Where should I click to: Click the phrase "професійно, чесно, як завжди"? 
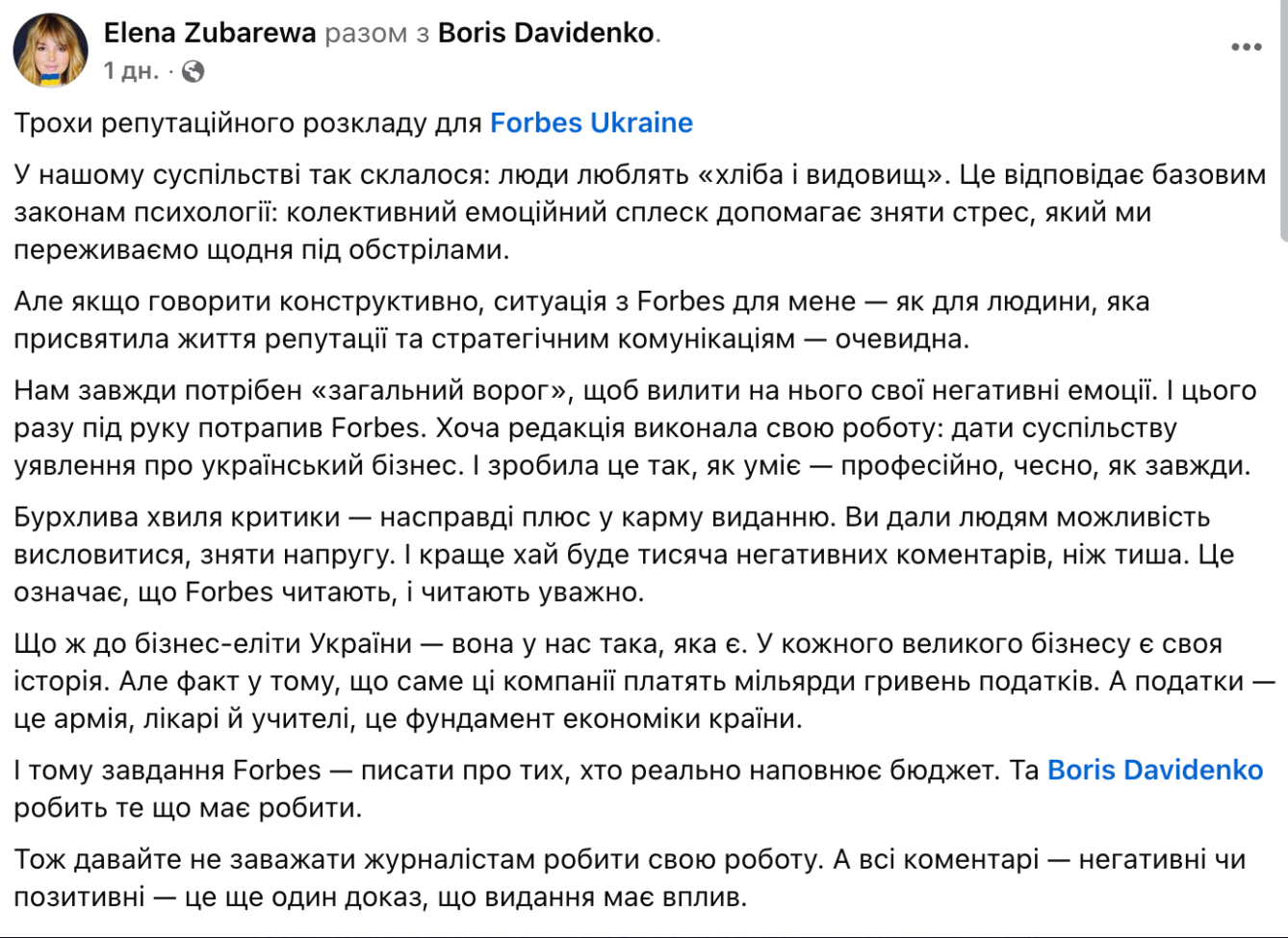pyautogui.click(x=1045, y=466)
